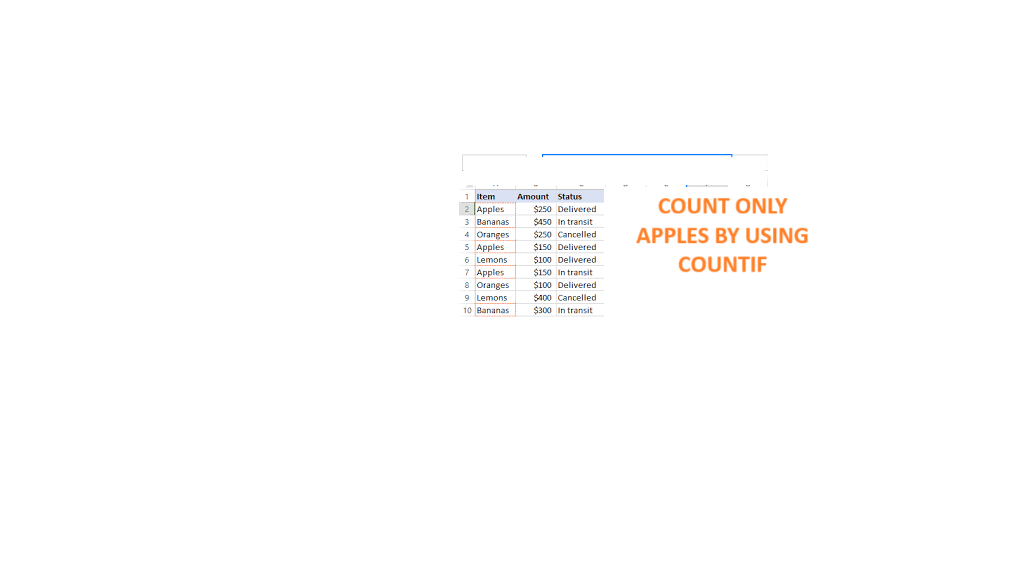The width and height of the screenshot is (1016, 569).
Task: Select the Lemons cell in row 6
Action: 492,260
